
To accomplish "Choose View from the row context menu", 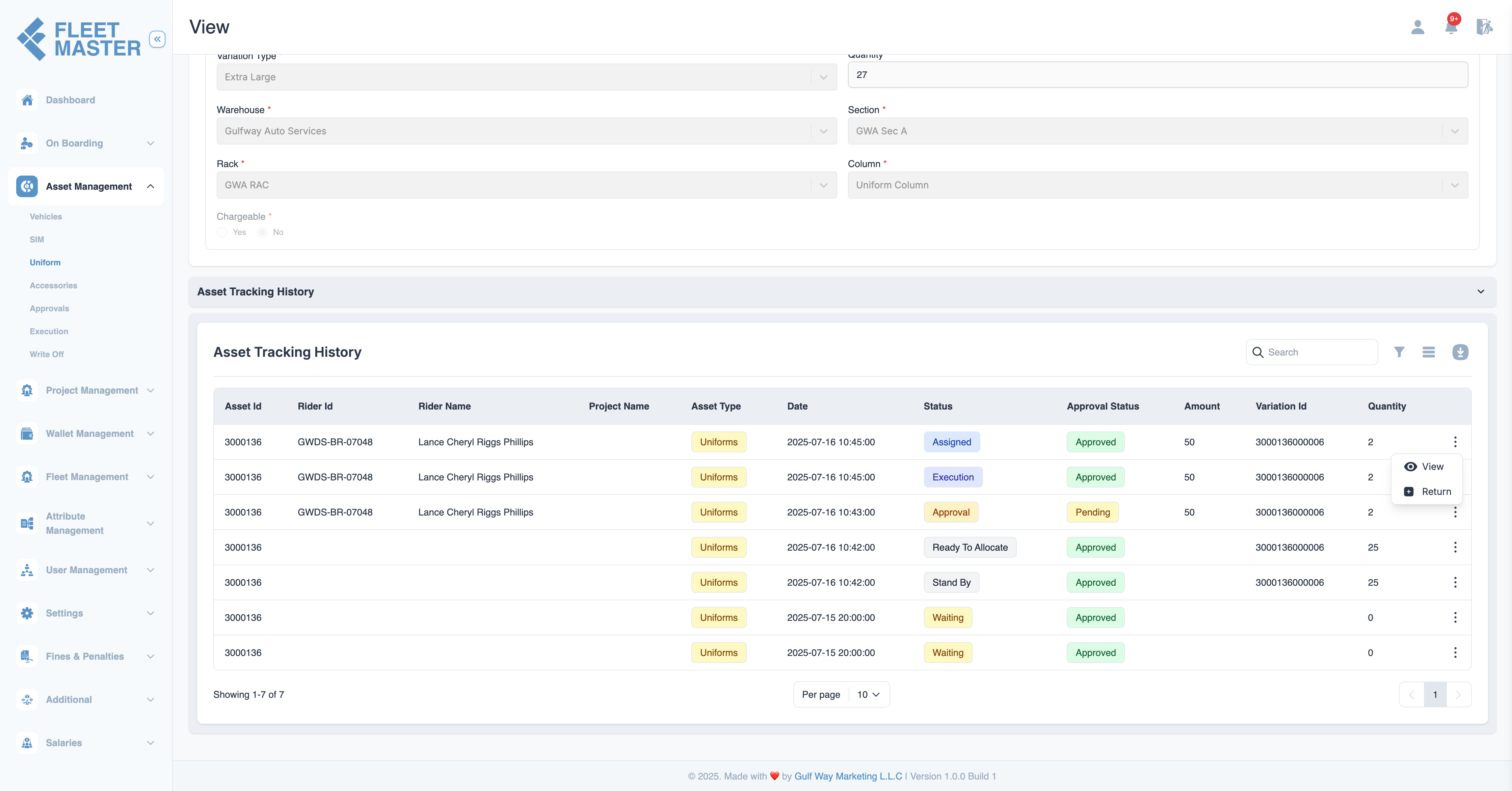I will 1426,467.
